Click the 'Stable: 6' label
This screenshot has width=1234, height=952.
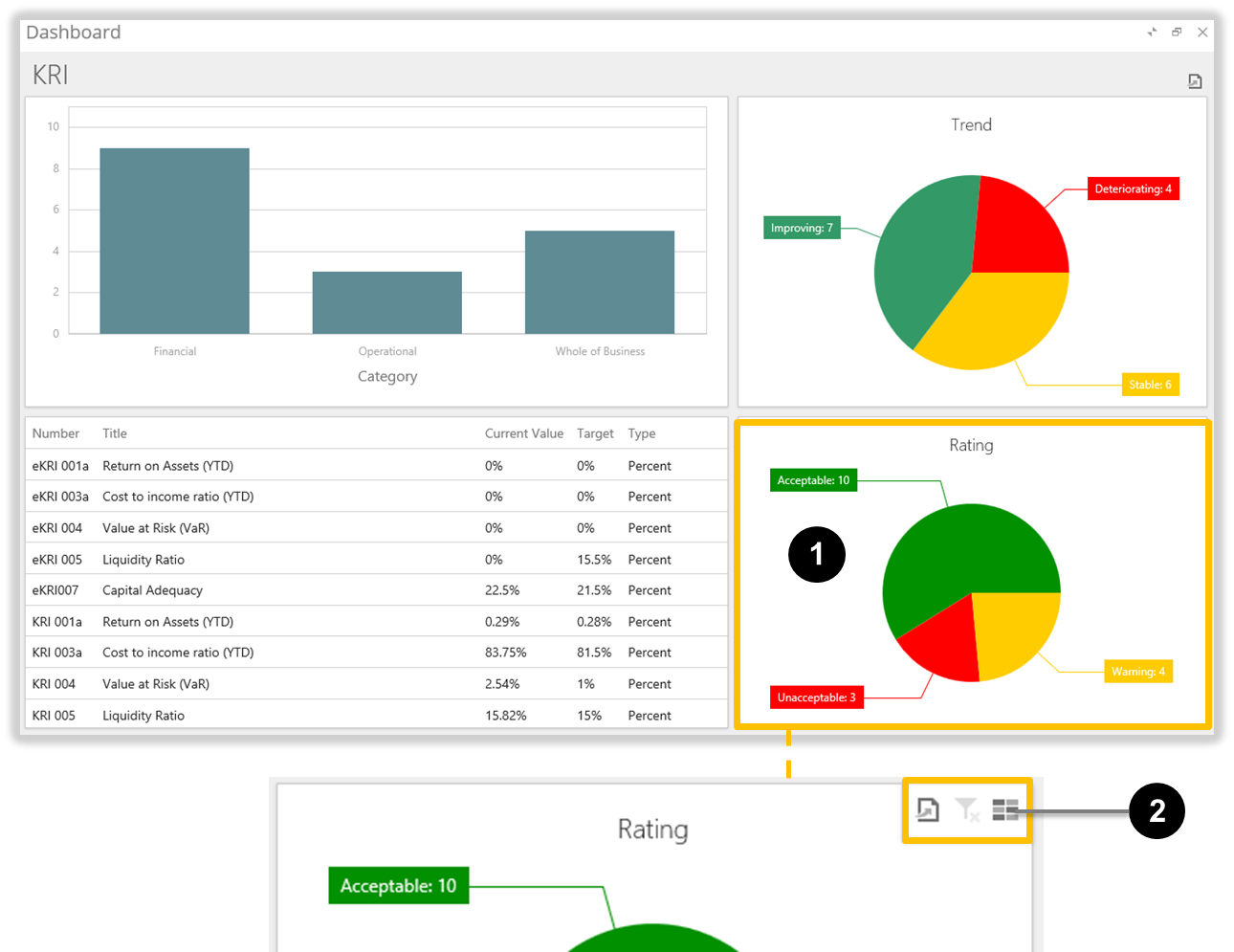[1150, 385]
